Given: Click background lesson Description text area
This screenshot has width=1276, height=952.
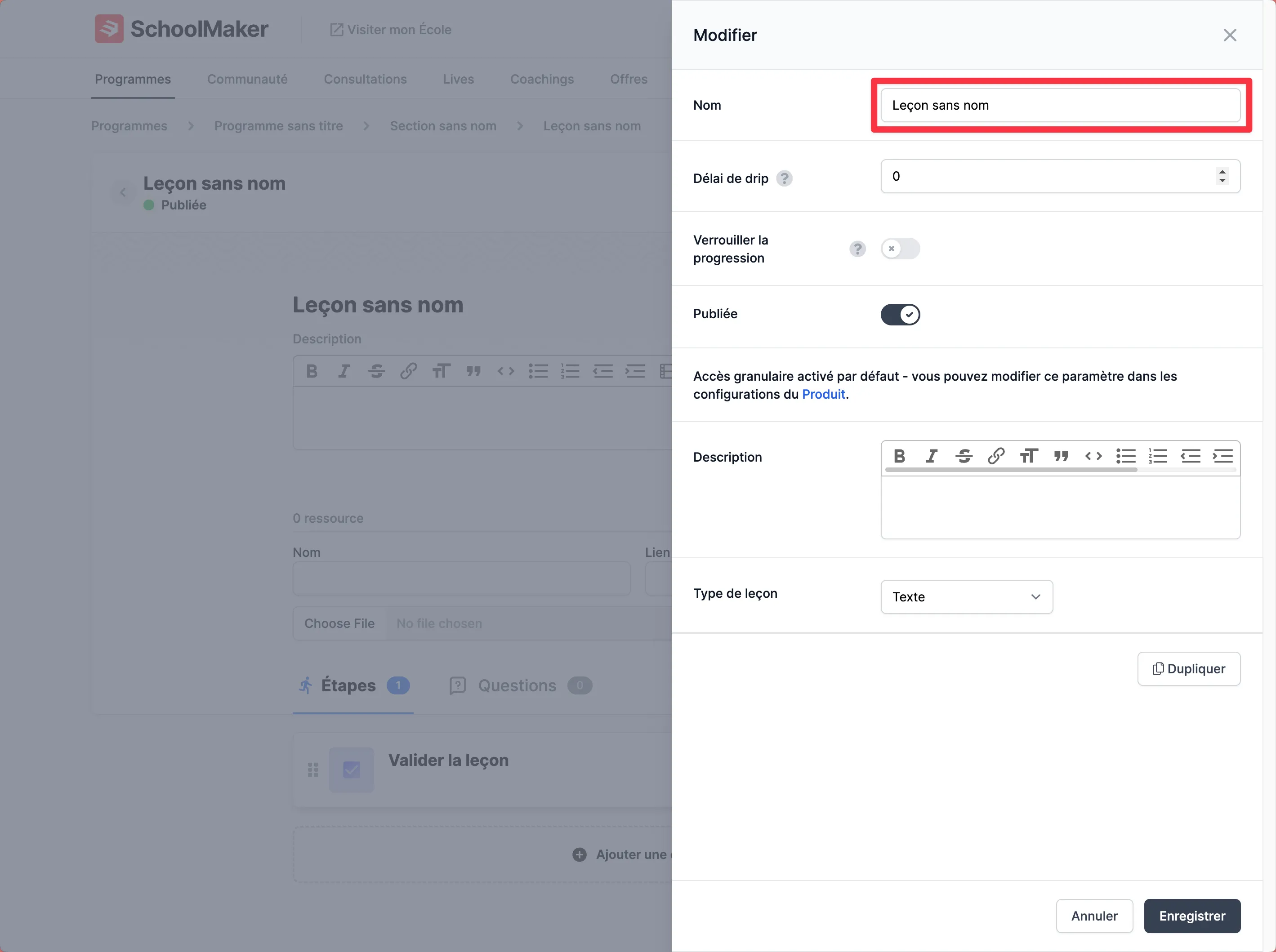Looking at the screenshot, I should click(482, 418).
